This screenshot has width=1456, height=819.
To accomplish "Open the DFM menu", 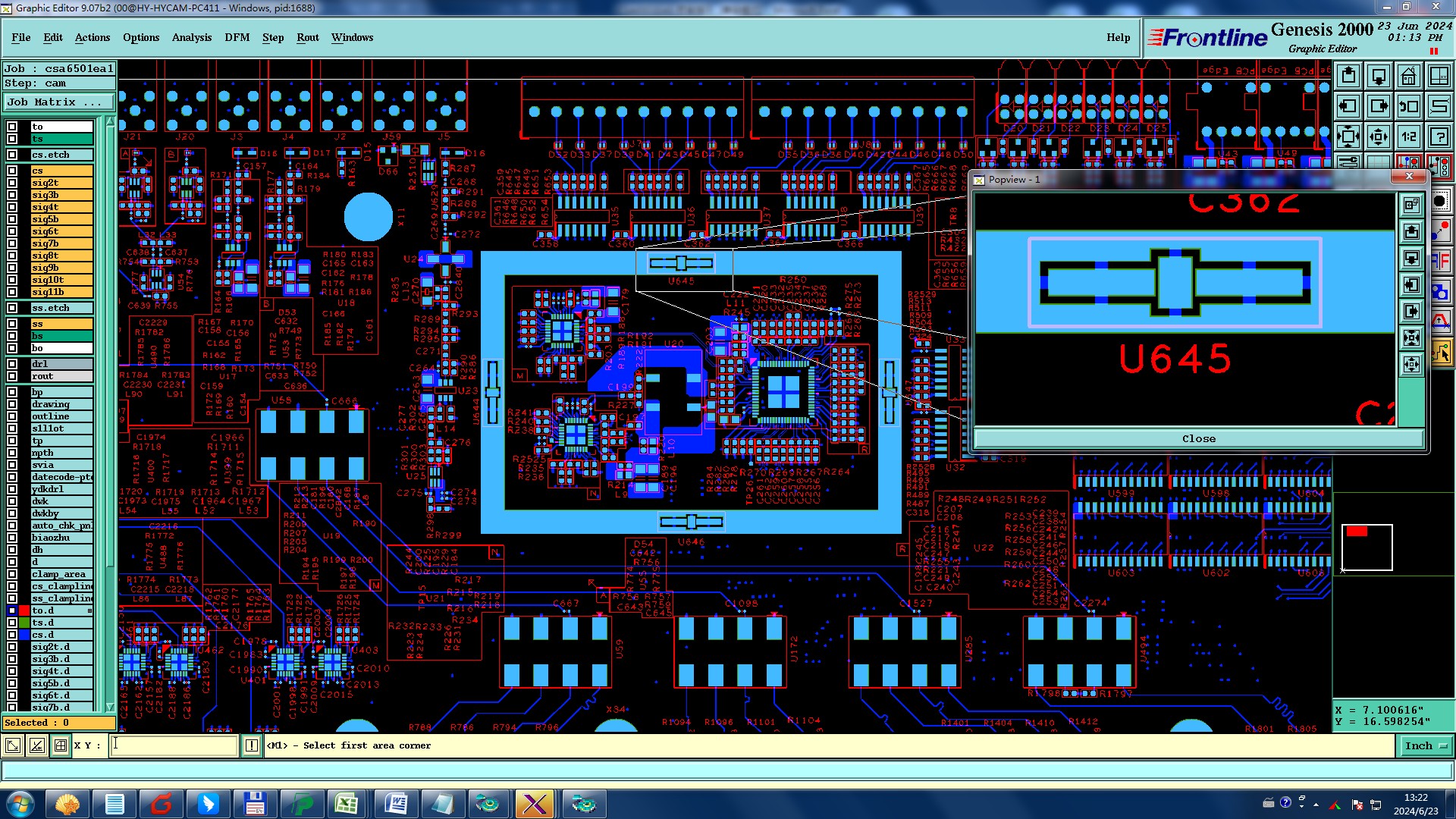I will tap(237, 37).
